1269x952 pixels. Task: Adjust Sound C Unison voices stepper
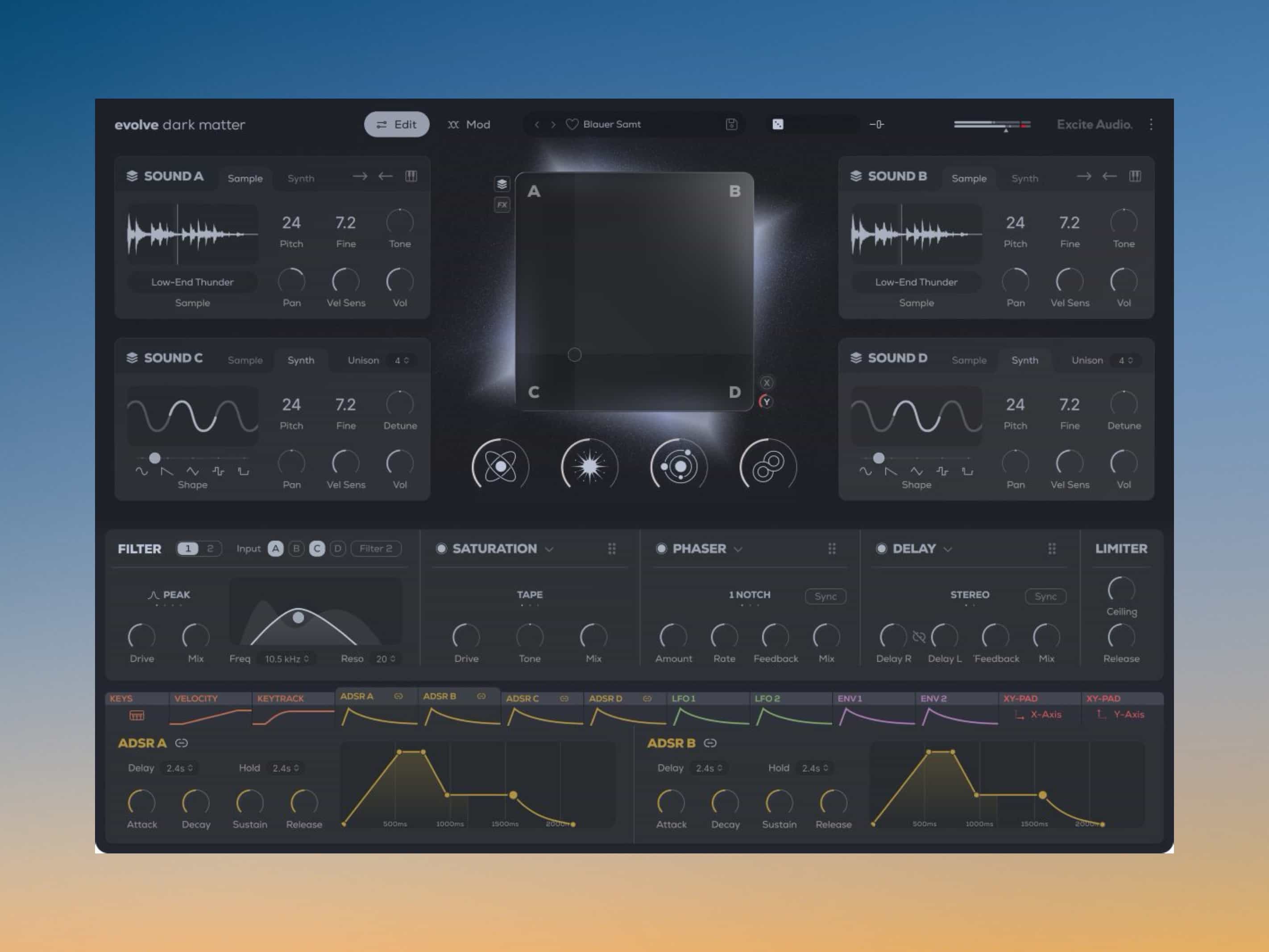[402, 360]
